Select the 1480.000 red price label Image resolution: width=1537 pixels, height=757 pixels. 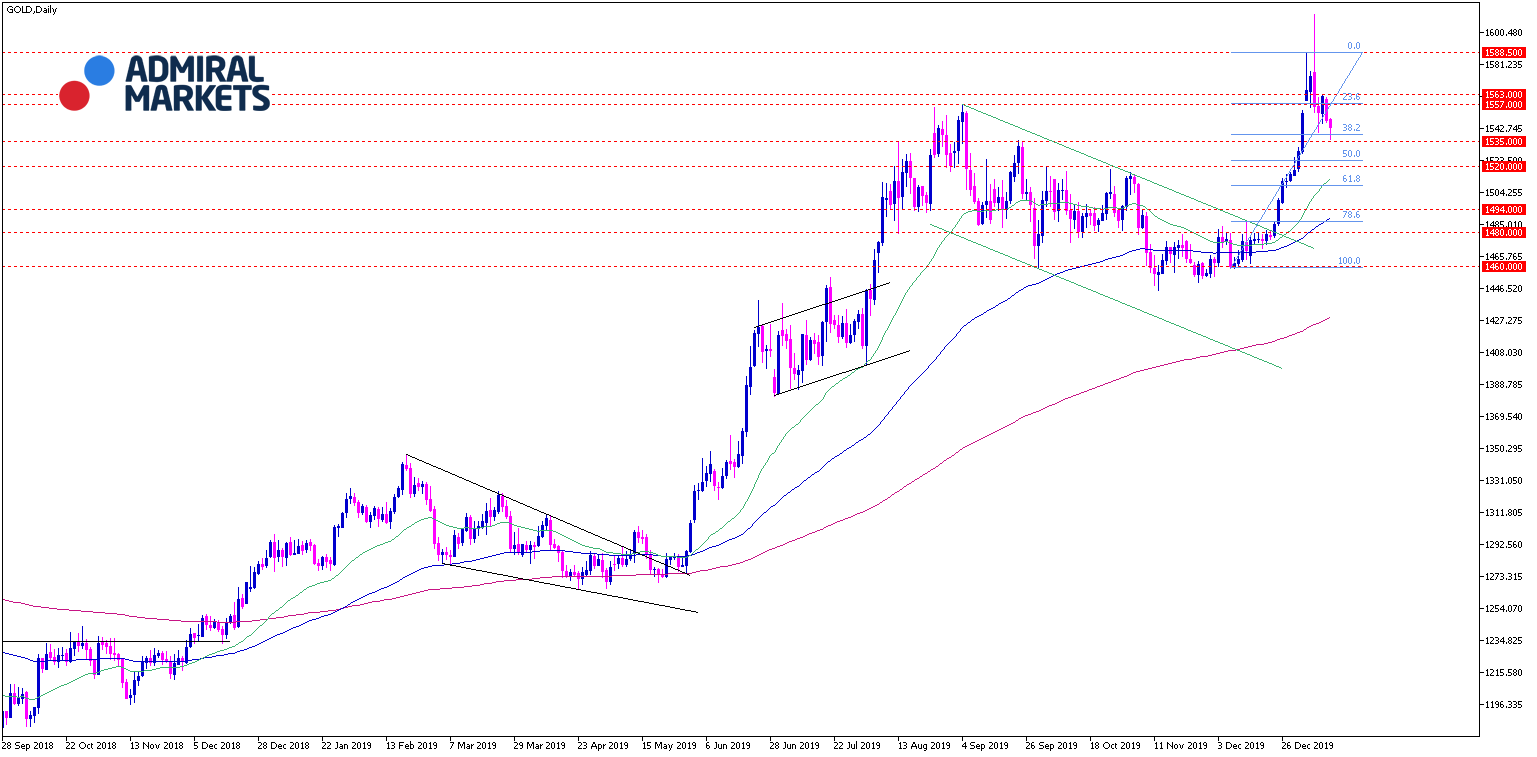point(1503,233)
